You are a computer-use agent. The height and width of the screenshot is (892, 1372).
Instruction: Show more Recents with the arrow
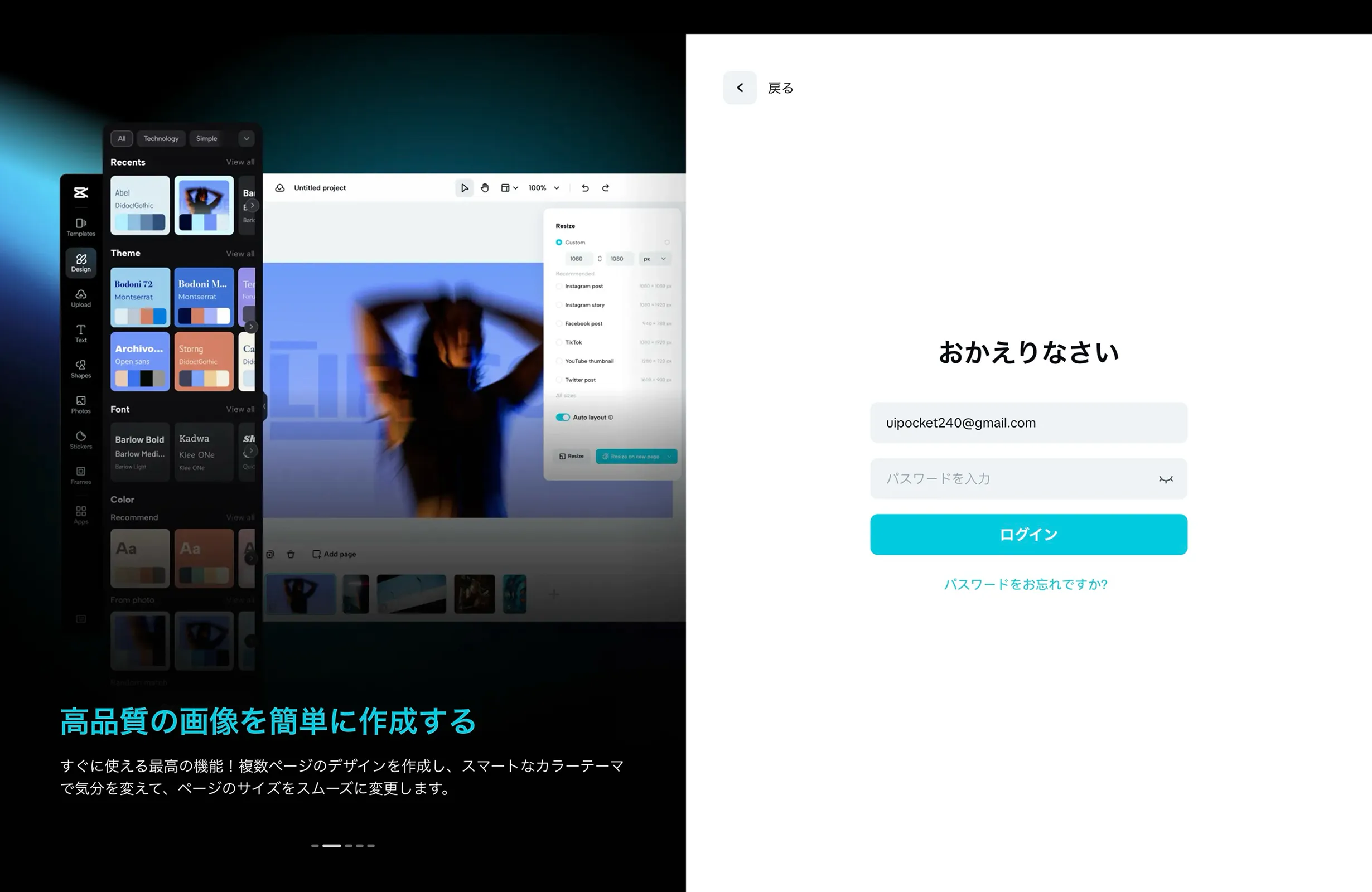click(x=252, y=205)
